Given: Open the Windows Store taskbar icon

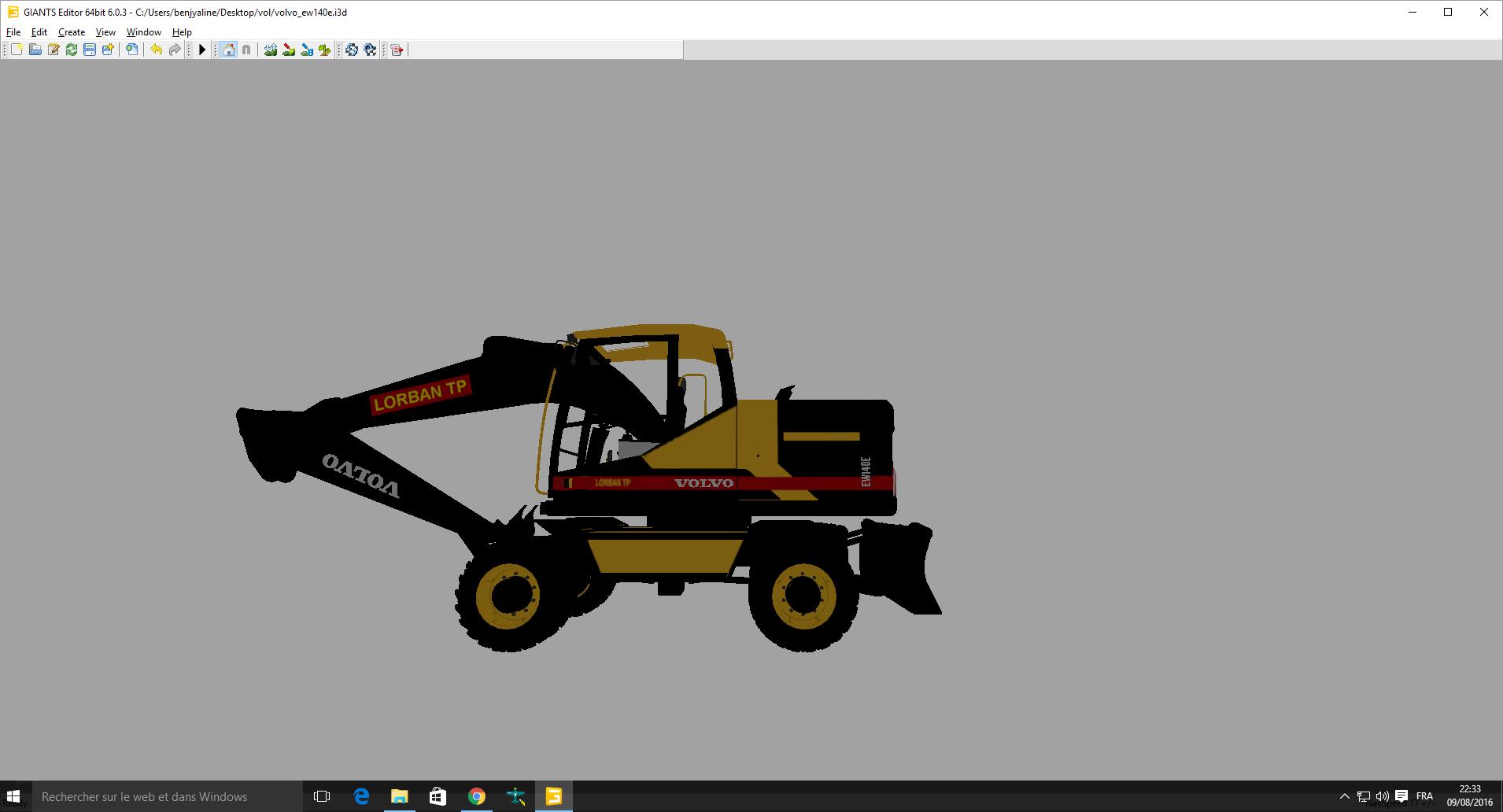Looking at the screenshot, I should tap(438, 796).
